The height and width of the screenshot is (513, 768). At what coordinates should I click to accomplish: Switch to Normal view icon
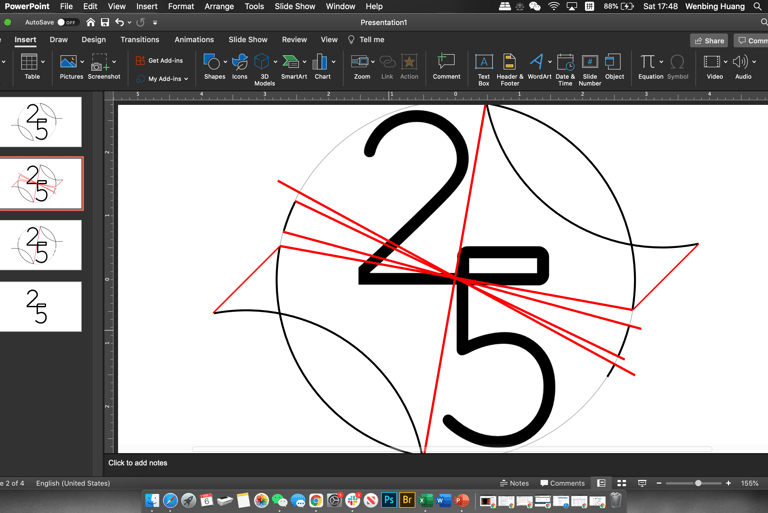601,483
